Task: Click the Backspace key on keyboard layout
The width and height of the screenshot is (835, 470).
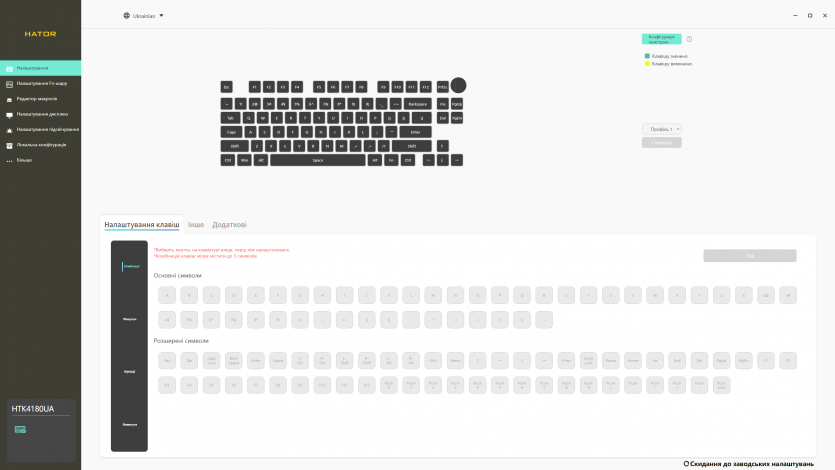Action: (418, 103)
